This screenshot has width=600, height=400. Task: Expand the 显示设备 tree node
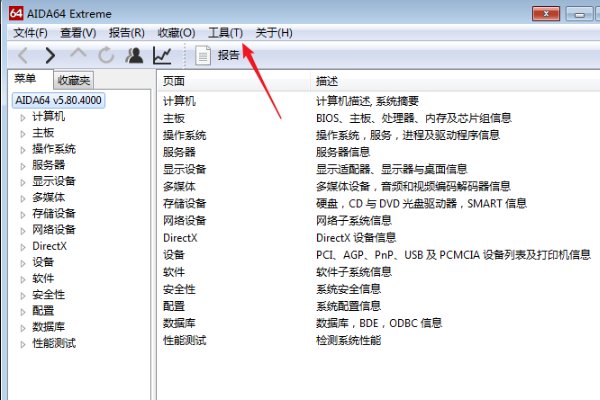(x=23, y=182)
